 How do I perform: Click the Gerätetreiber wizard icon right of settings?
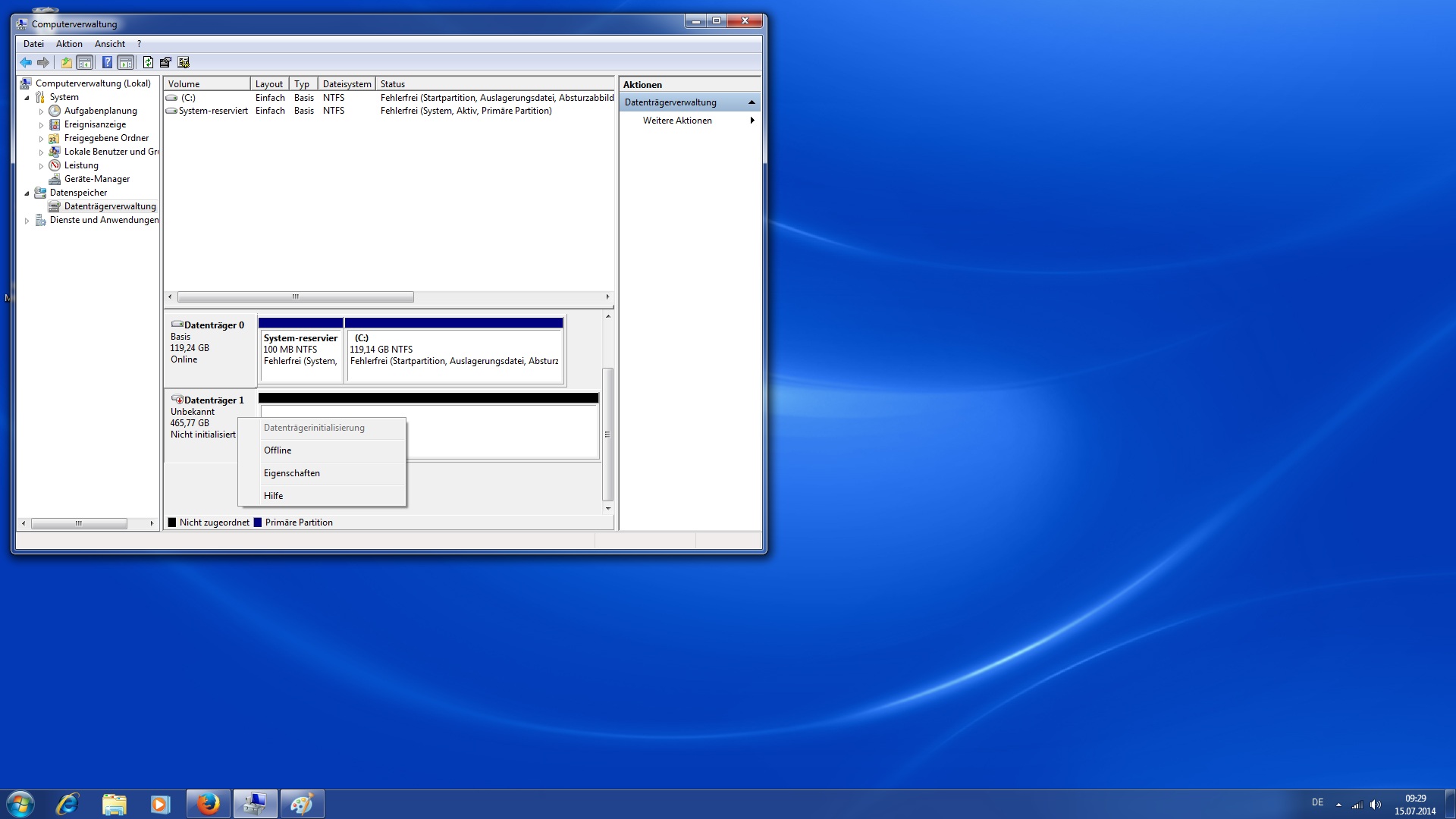184,63
